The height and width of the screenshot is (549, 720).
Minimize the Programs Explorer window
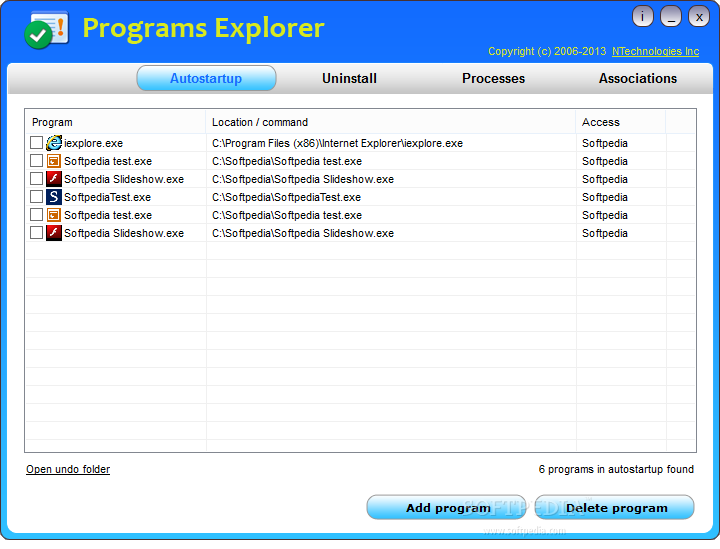click(670, 17)
